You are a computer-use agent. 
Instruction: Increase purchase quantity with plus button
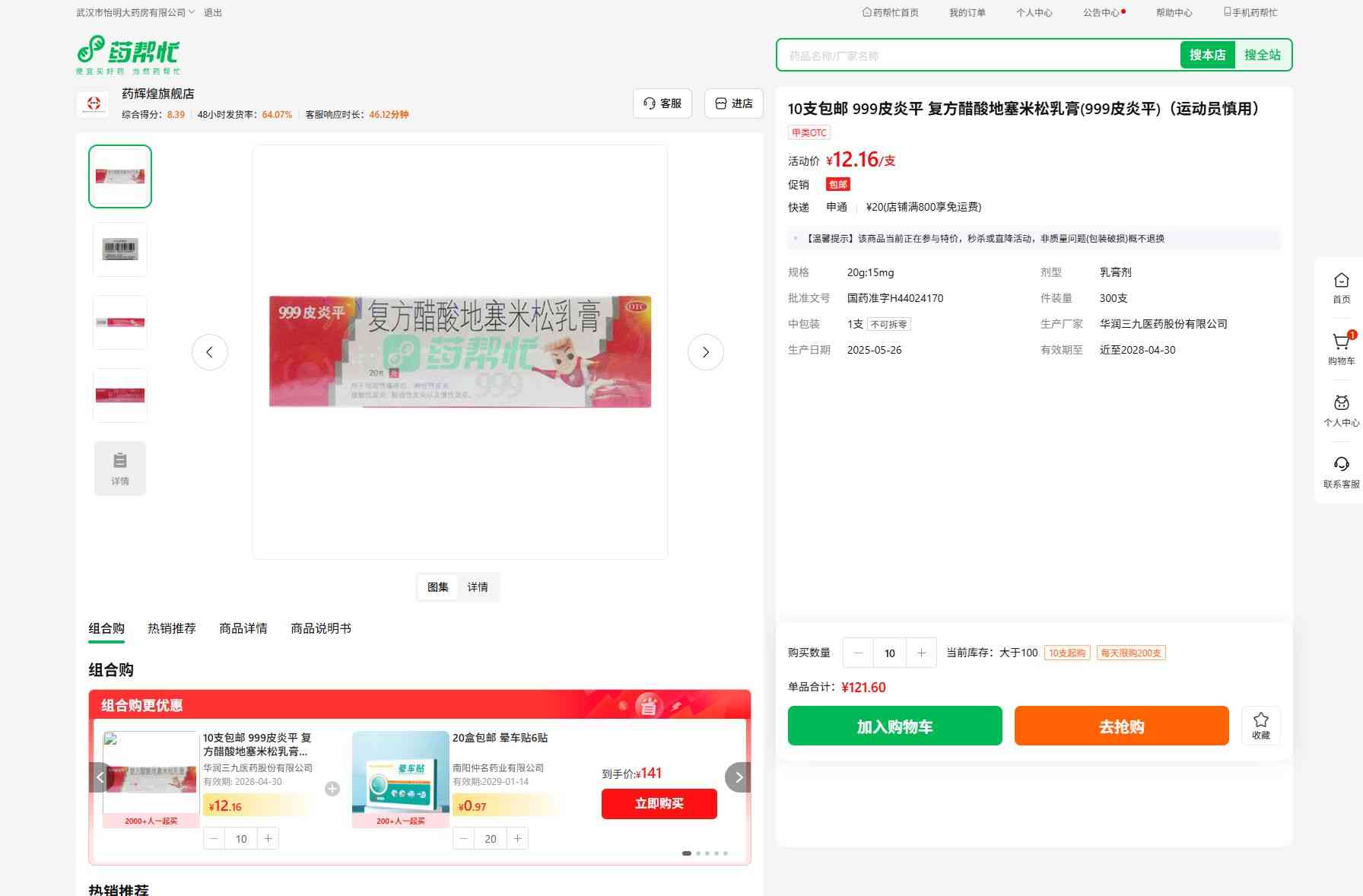click(x=921, y=653)
